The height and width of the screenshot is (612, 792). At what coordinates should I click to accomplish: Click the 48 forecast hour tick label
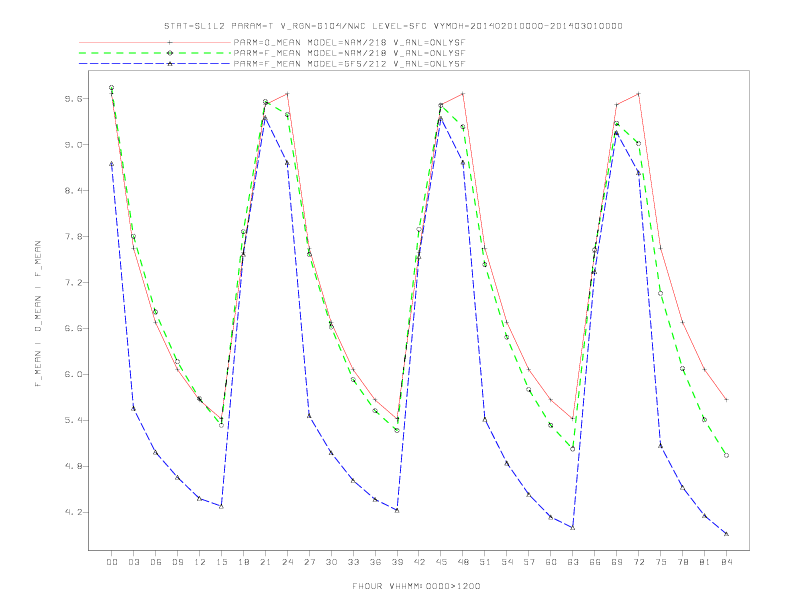[x=463, y=562]
